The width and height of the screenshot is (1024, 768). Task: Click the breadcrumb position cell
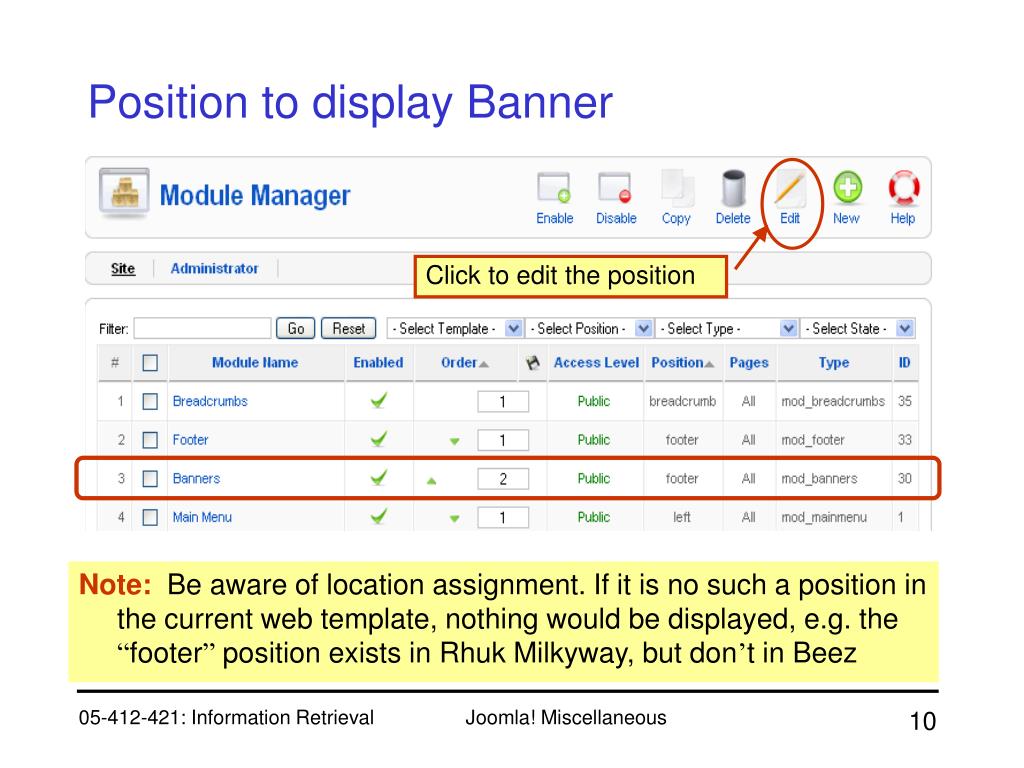point(682,401)
